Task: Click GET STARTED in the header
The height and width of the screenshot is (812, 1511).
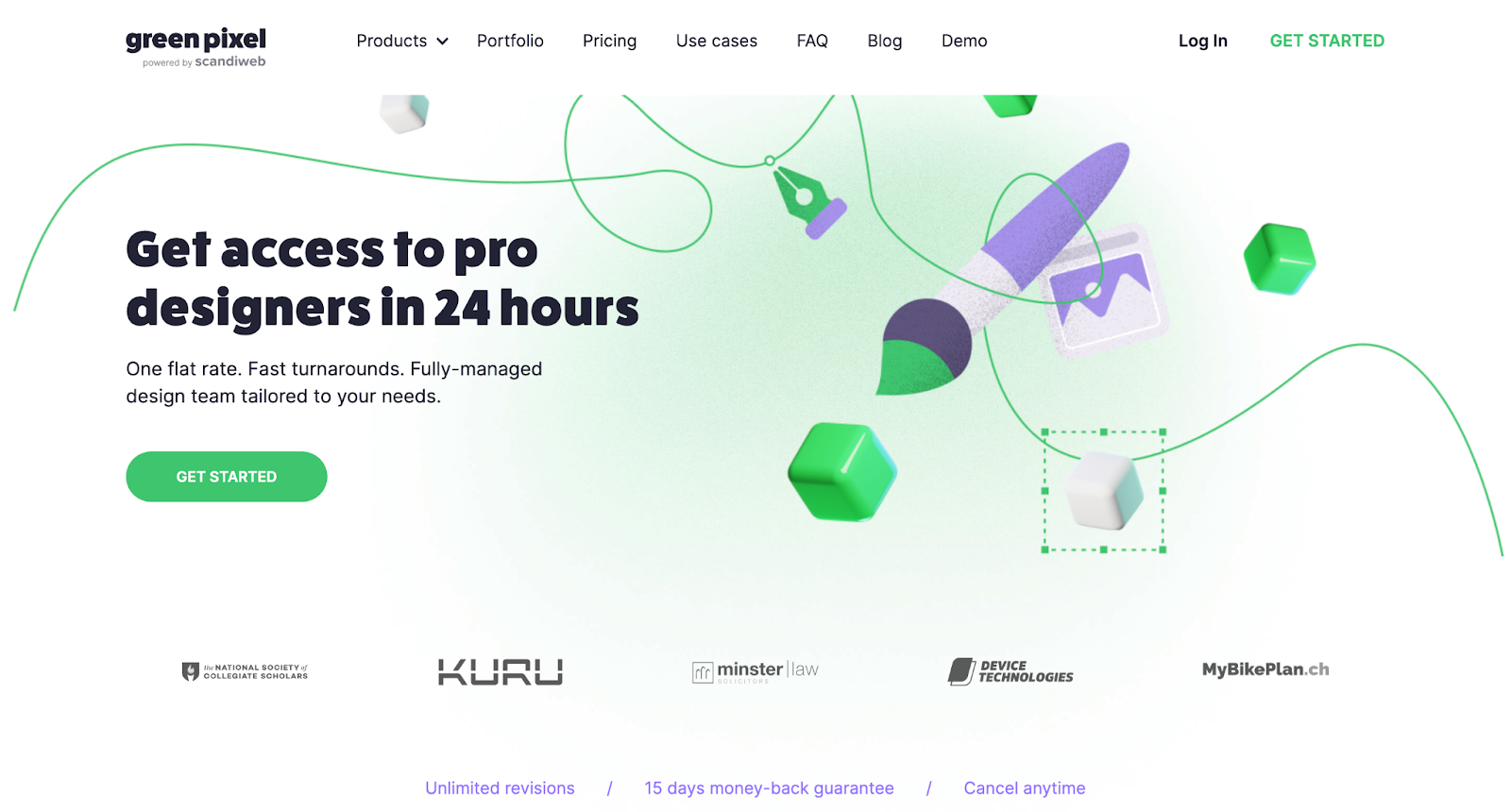Action: point(1327,41)
